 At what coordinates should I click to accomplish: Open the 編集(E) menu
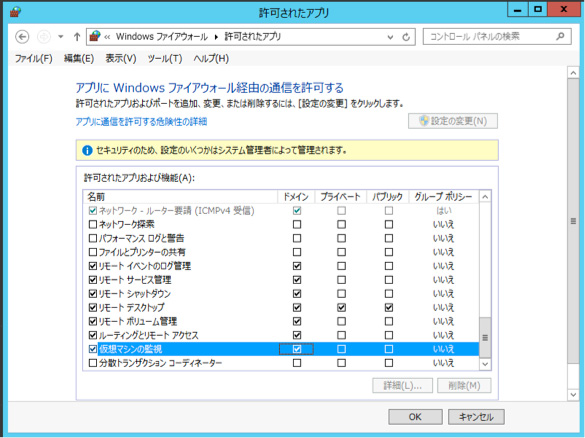[x=79, y=59]
